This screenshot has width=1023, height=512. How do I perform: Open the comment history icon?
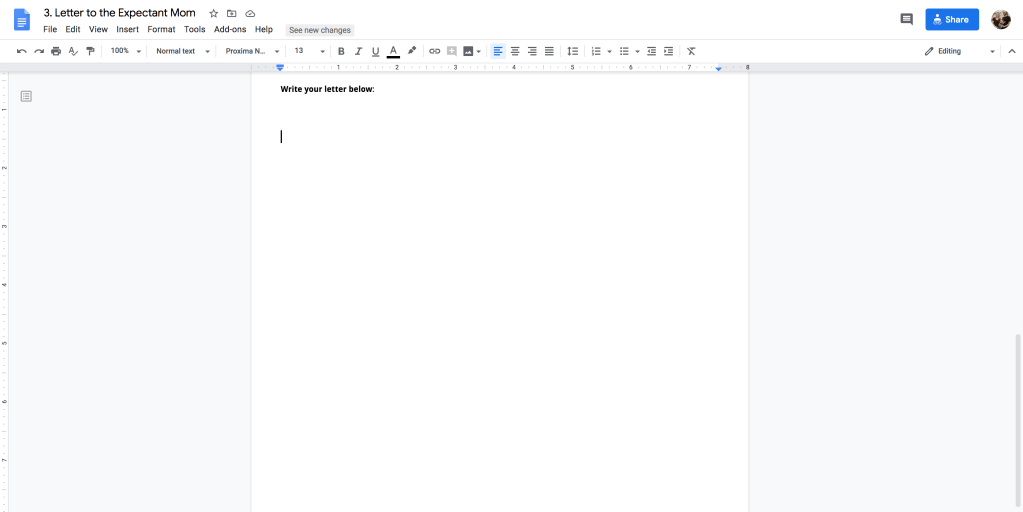pyautogui.click(x=906, y=19)
